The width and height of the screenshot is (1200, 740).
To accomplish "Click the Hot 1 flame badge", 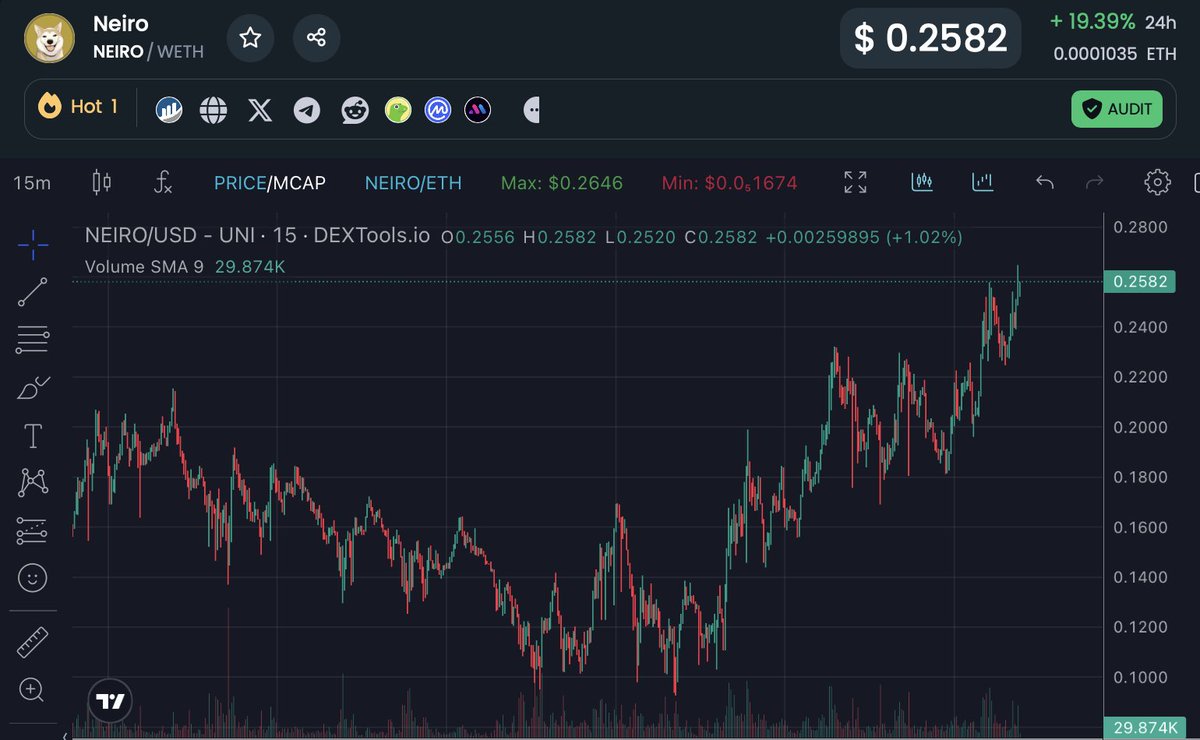I will [x=78, y=106].
